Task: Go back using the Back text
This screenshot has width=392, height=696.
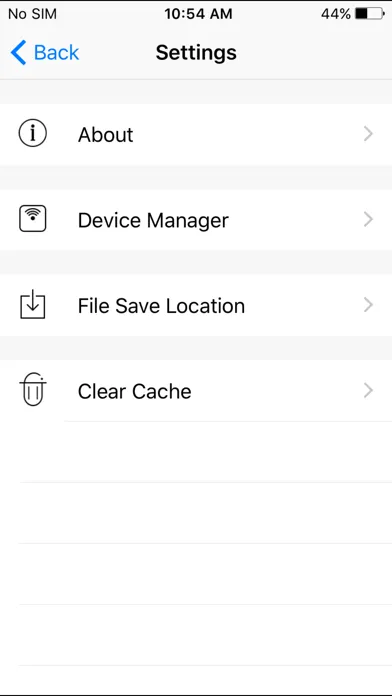Action: pos(56,53)
